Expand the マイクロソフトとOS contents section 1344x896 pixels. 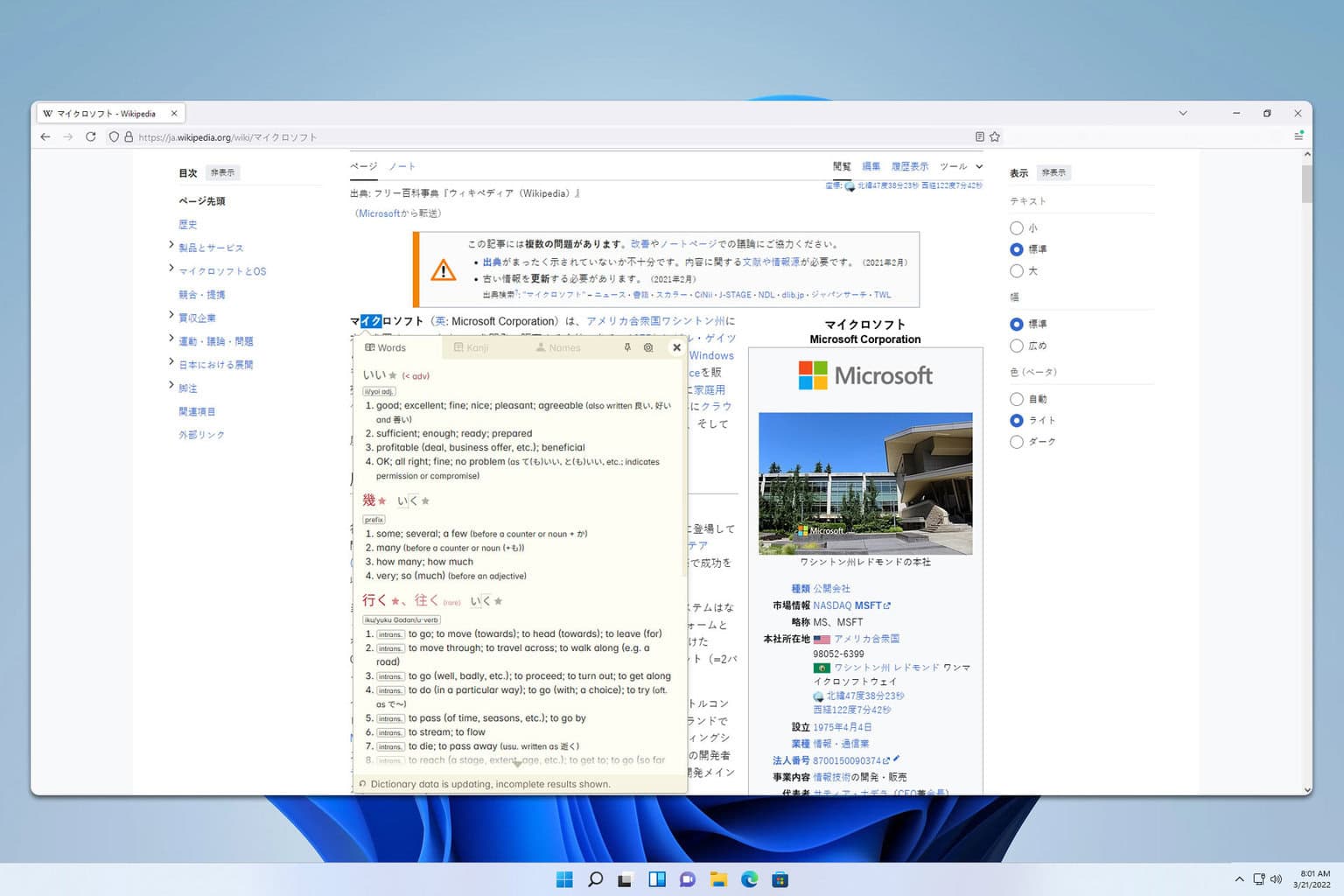pyautogui.click(x=171, y=269)
